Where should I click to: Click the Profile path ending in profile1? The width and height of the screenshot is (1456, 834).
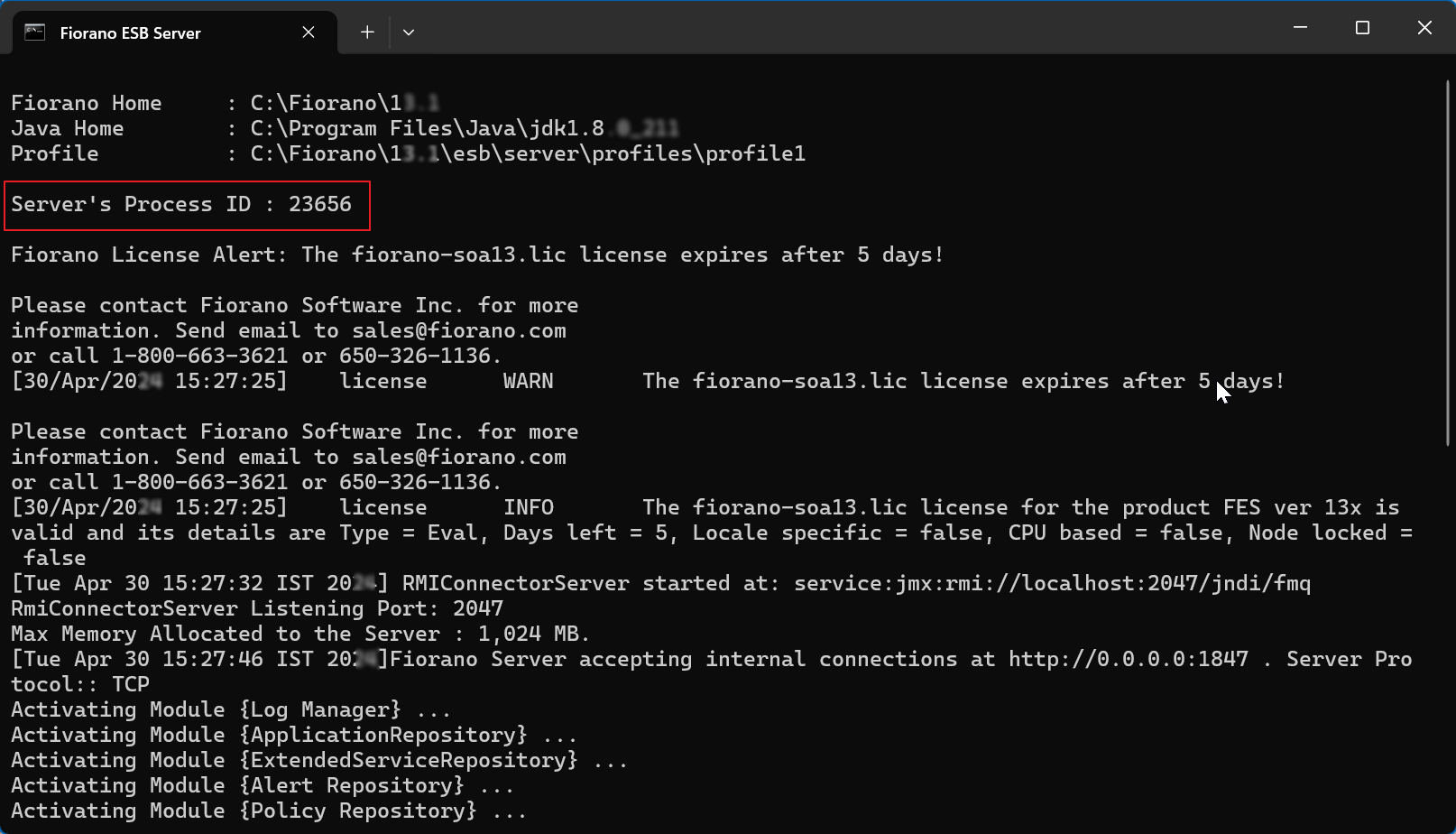(528, 154)
